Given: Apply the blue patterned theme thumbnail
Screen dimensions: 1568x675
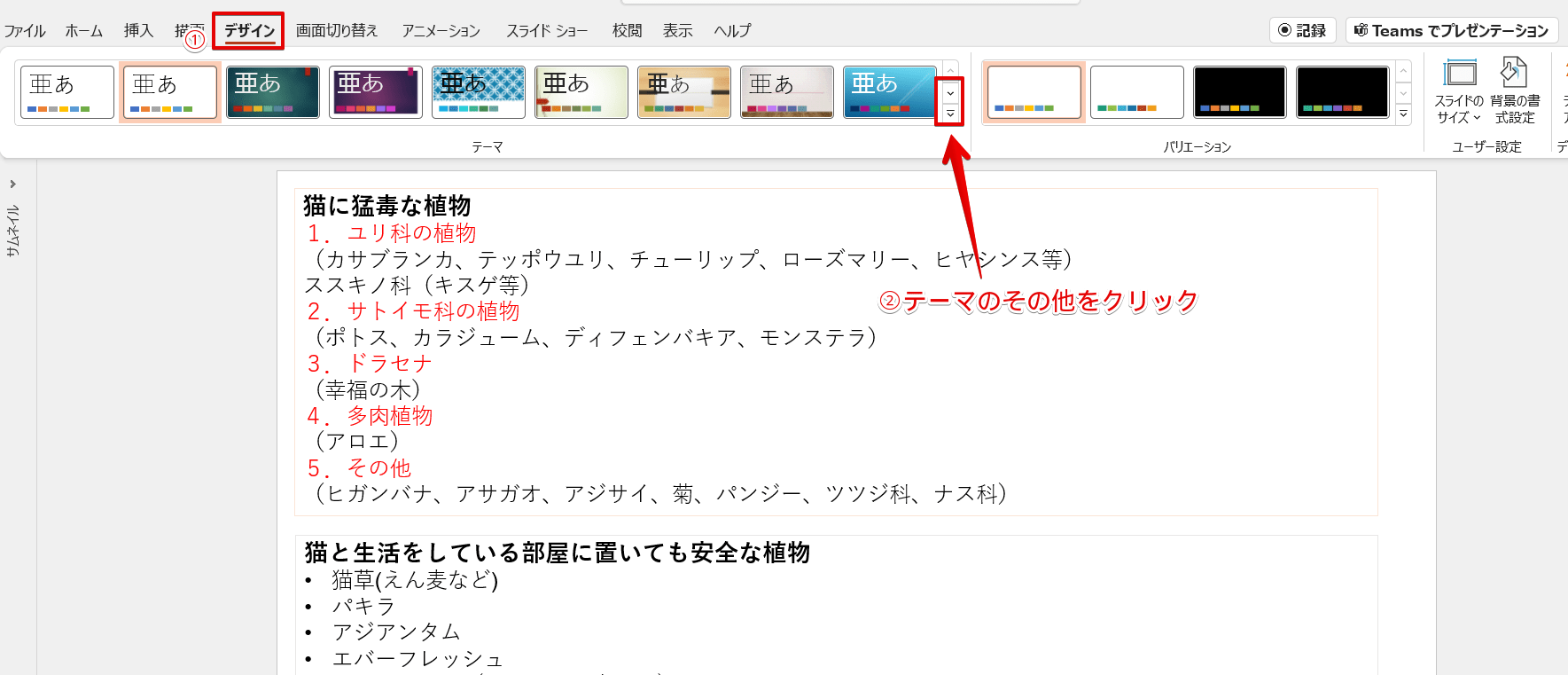Looking at the screenshot, I should pos(479,92).
